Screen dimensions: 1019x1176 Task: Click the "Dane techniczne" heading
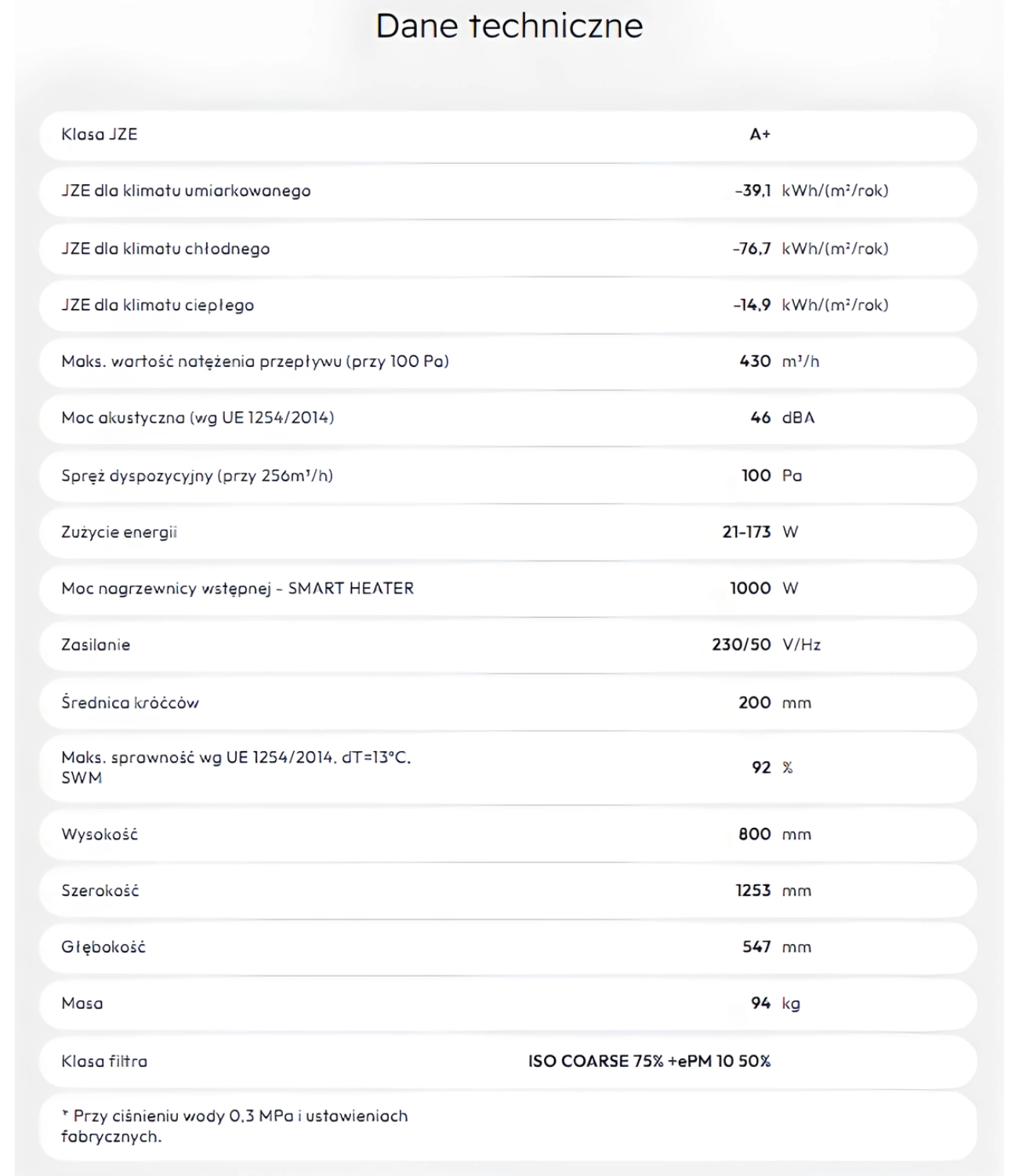click(x=509, y=26)
